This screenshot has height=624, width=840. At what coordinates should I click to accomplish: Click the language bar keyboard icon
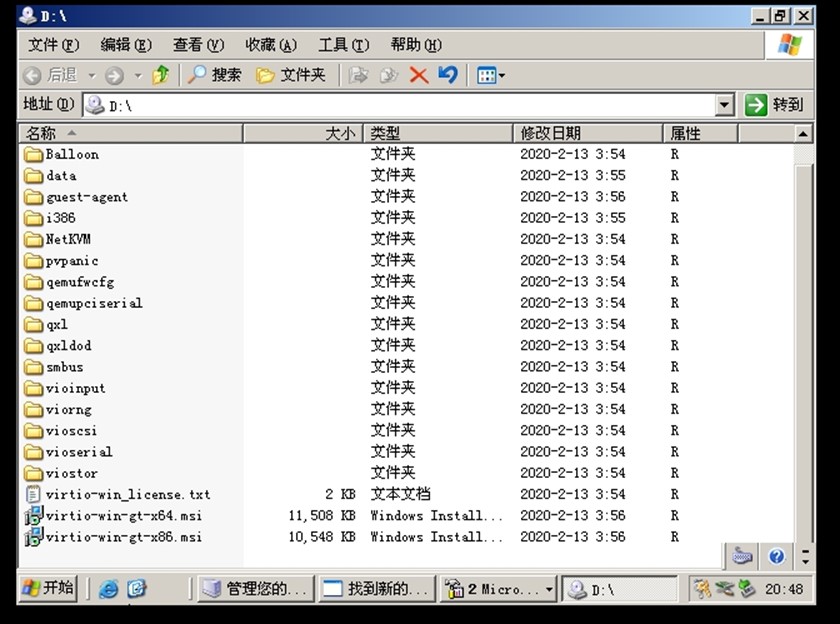pyautogui.click(x=742, y=557)
